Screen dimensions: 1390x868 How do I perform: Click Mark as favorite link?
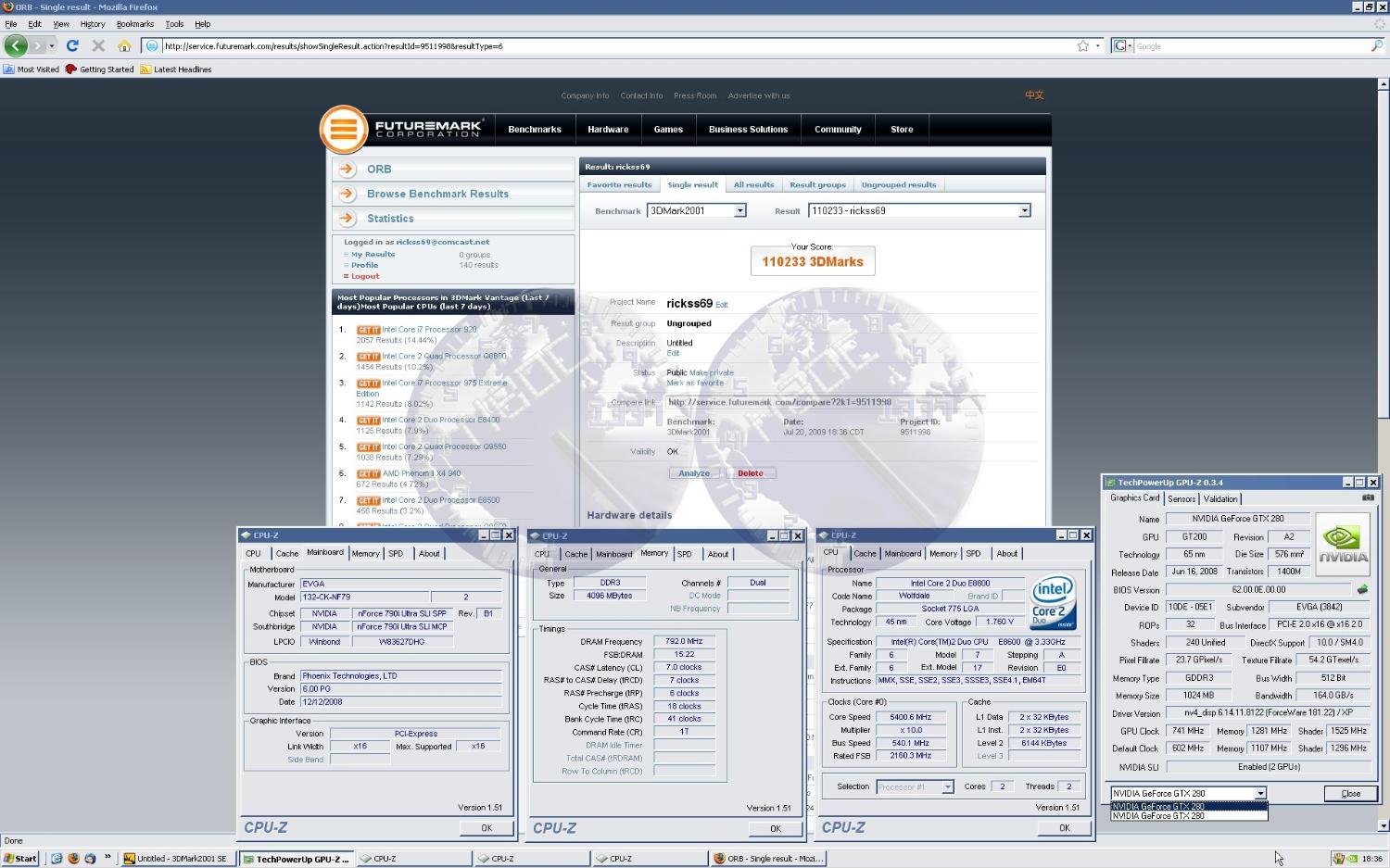[695, 383]
